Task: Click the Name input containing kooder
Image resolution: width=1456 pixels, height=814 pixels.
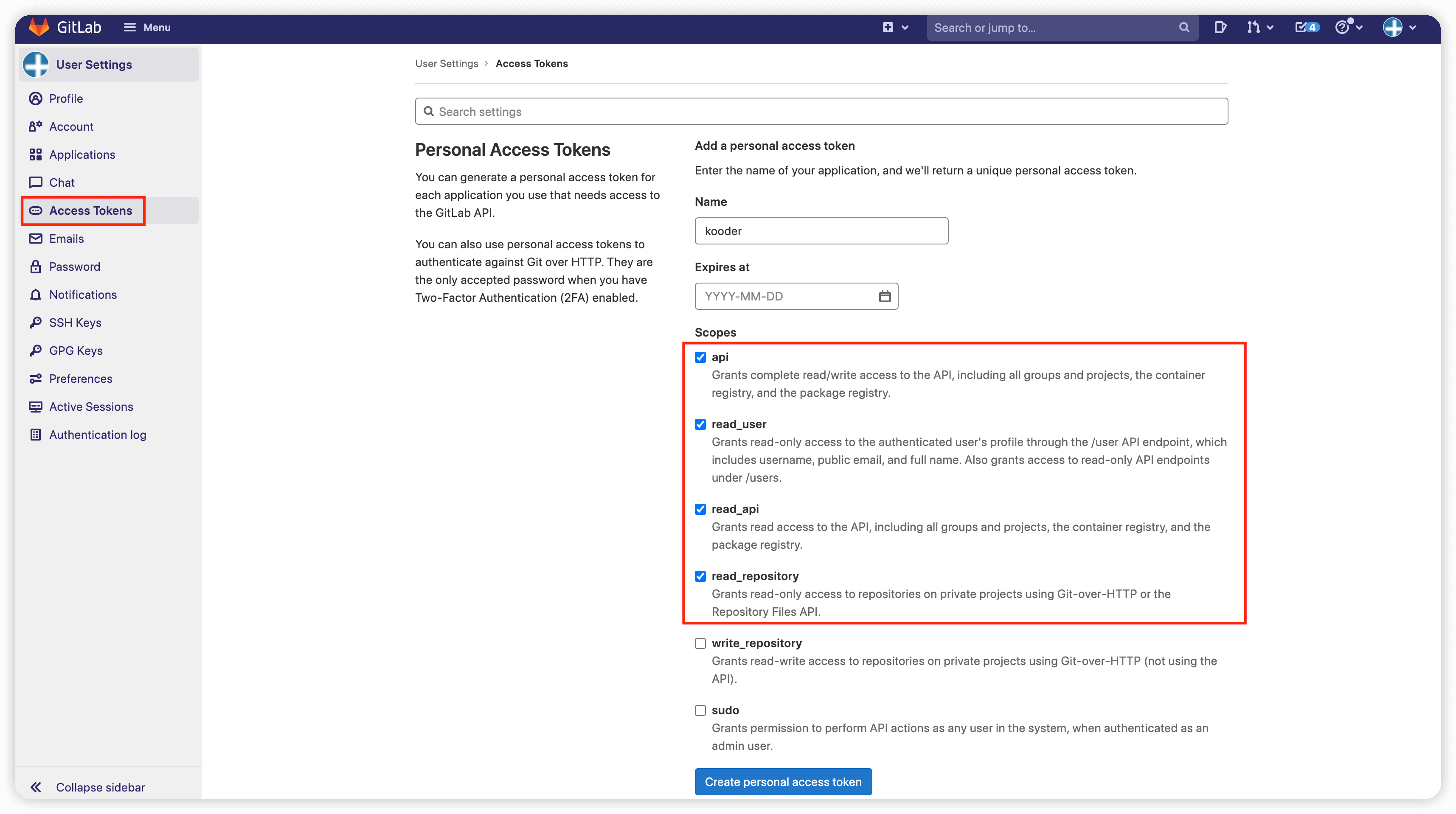Action: [x=821, y=230]
